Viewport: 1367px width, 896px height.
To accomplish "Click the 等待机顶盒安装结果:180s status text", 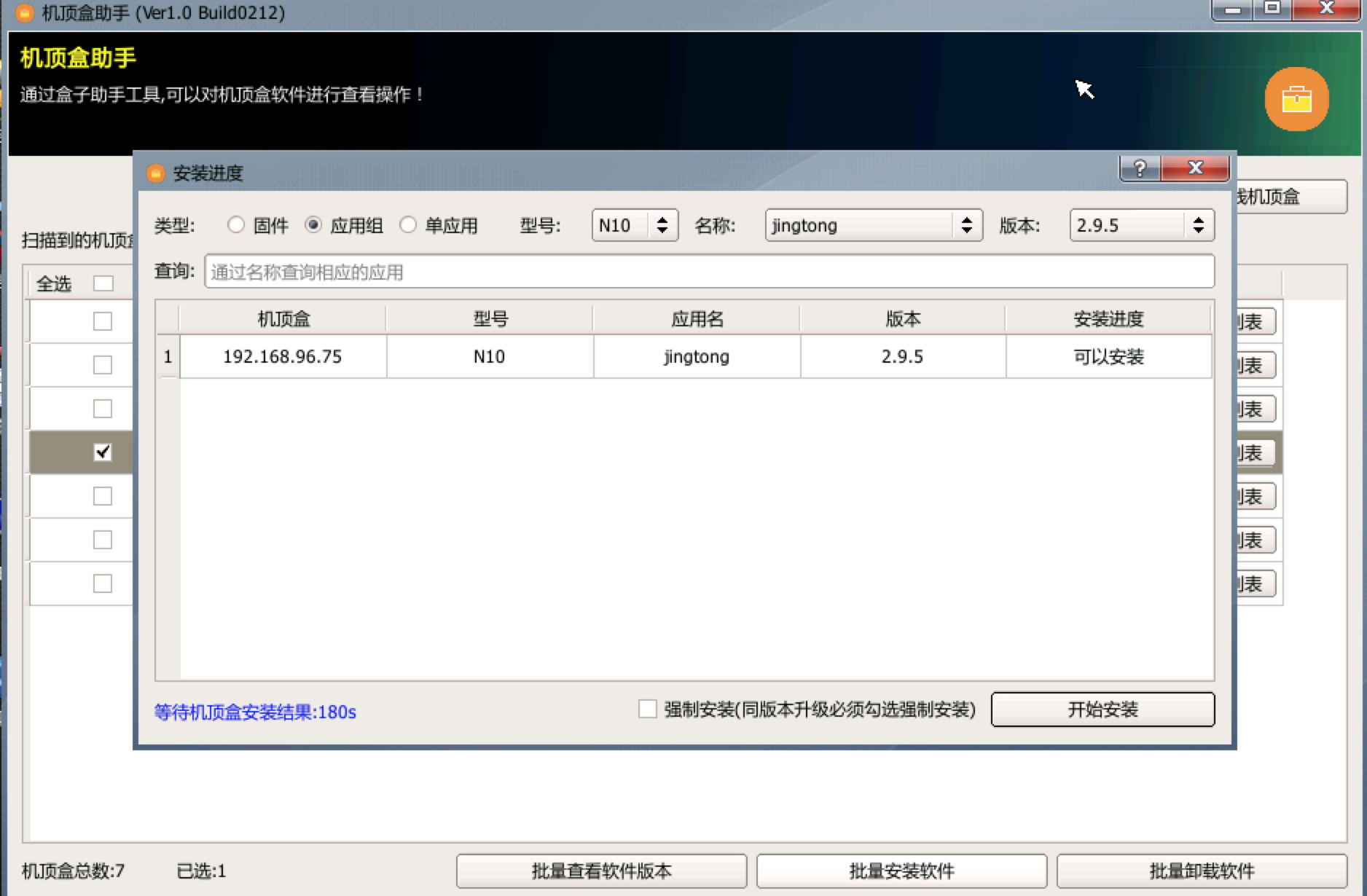I will [x=255, y=712].
